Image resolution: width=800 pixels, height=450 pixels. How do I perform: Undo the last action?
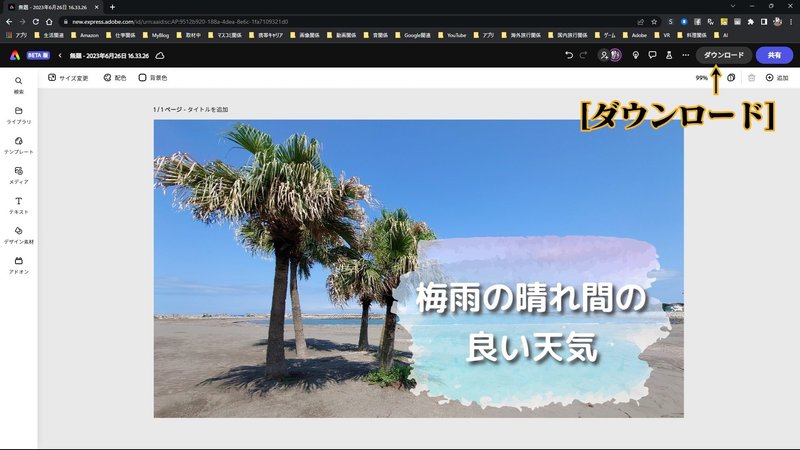pos(569,55)
